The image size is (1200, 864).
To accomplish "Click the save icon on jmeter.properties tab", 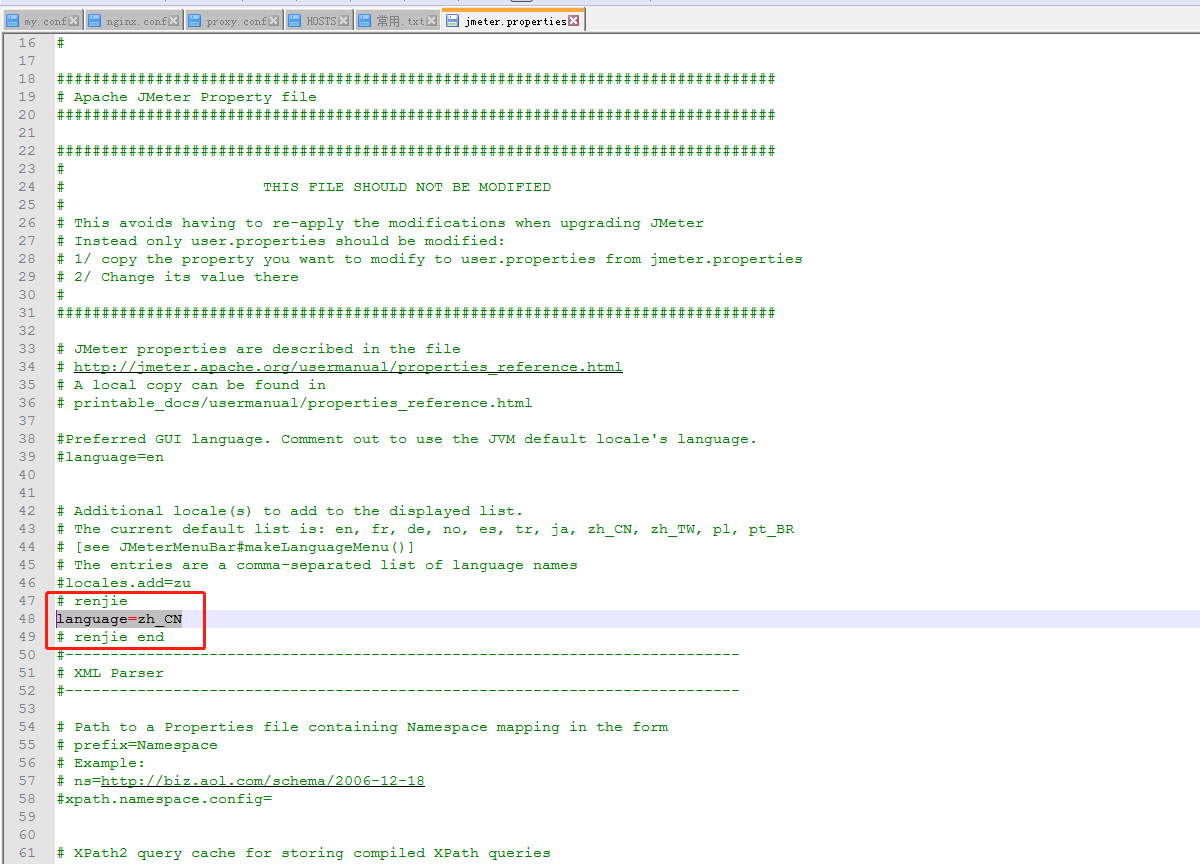I will [x=453, y=21].
